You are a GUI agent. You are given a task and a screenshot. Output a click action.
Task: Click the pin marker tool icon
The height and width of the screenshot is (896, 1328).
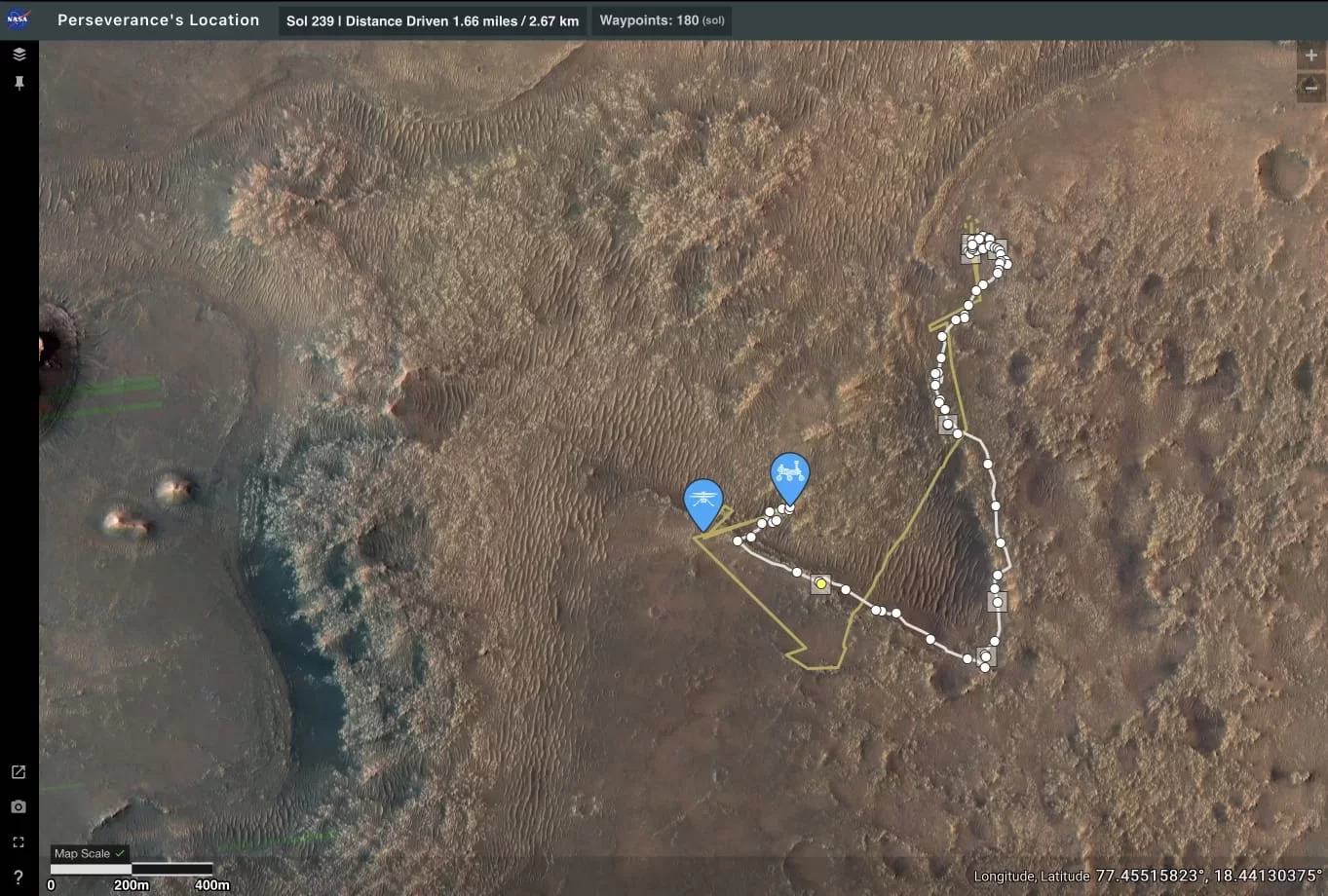19,84
